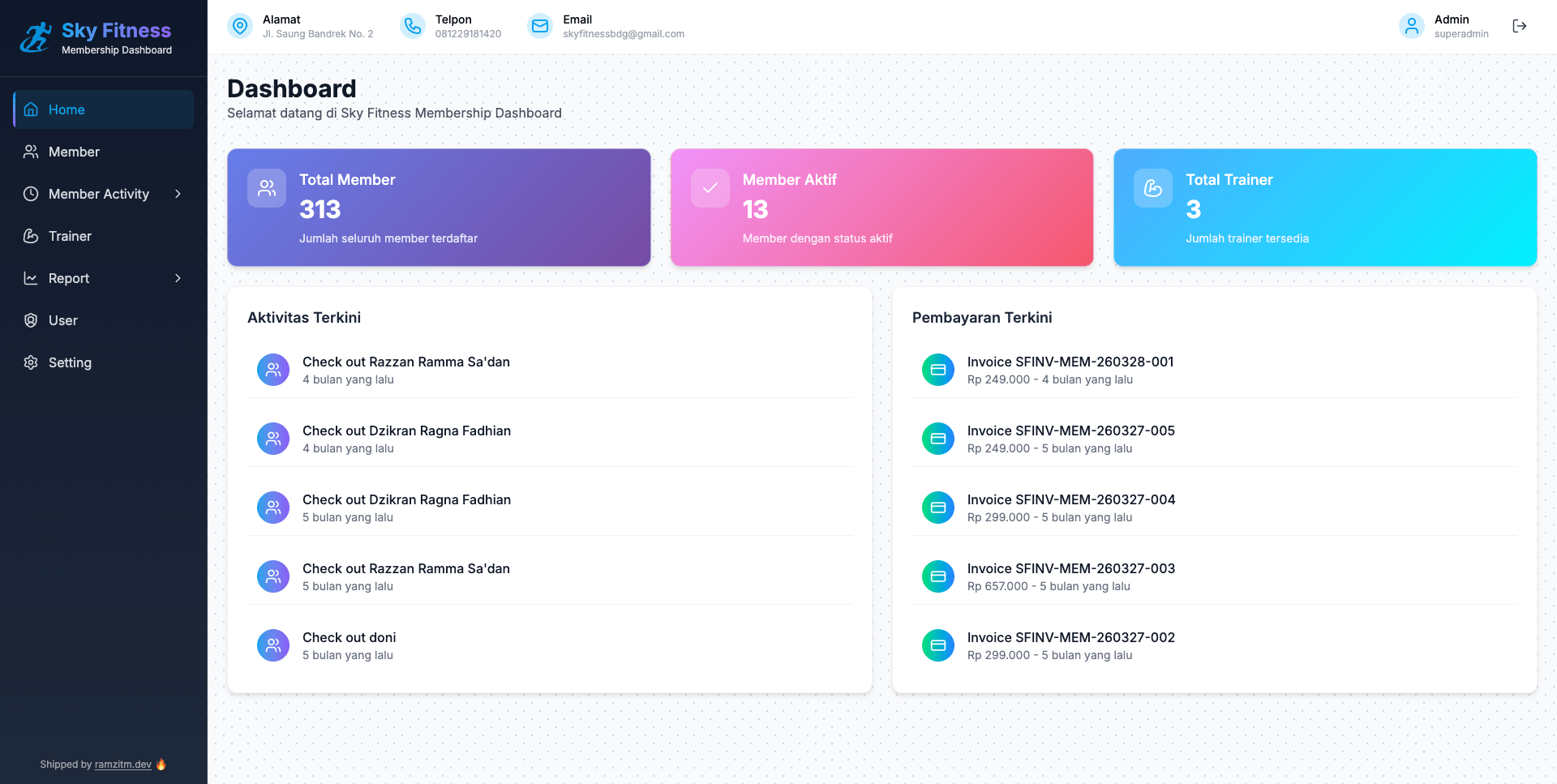Click the Dashboard page heading
The width and height of the screenshot is (1557, 784).
[291, 88]
